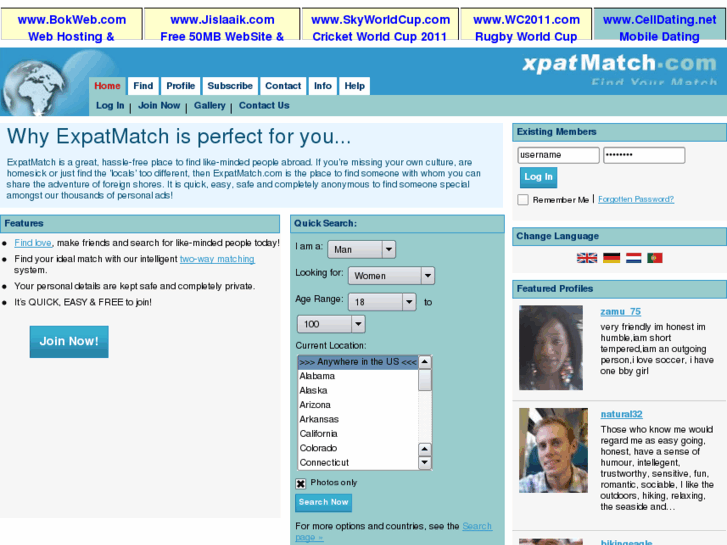Tick the Remember Me checkbox

pos(523,199)
